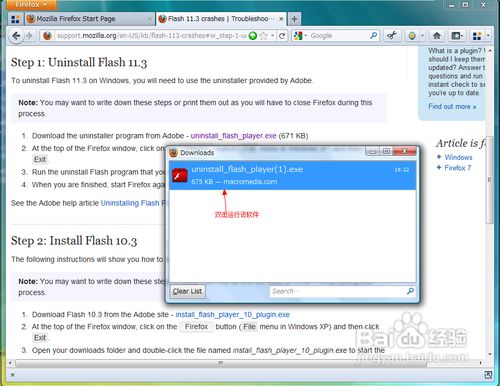Close the Mozilla Firefox Start Page tab

[x=149, y=19]
